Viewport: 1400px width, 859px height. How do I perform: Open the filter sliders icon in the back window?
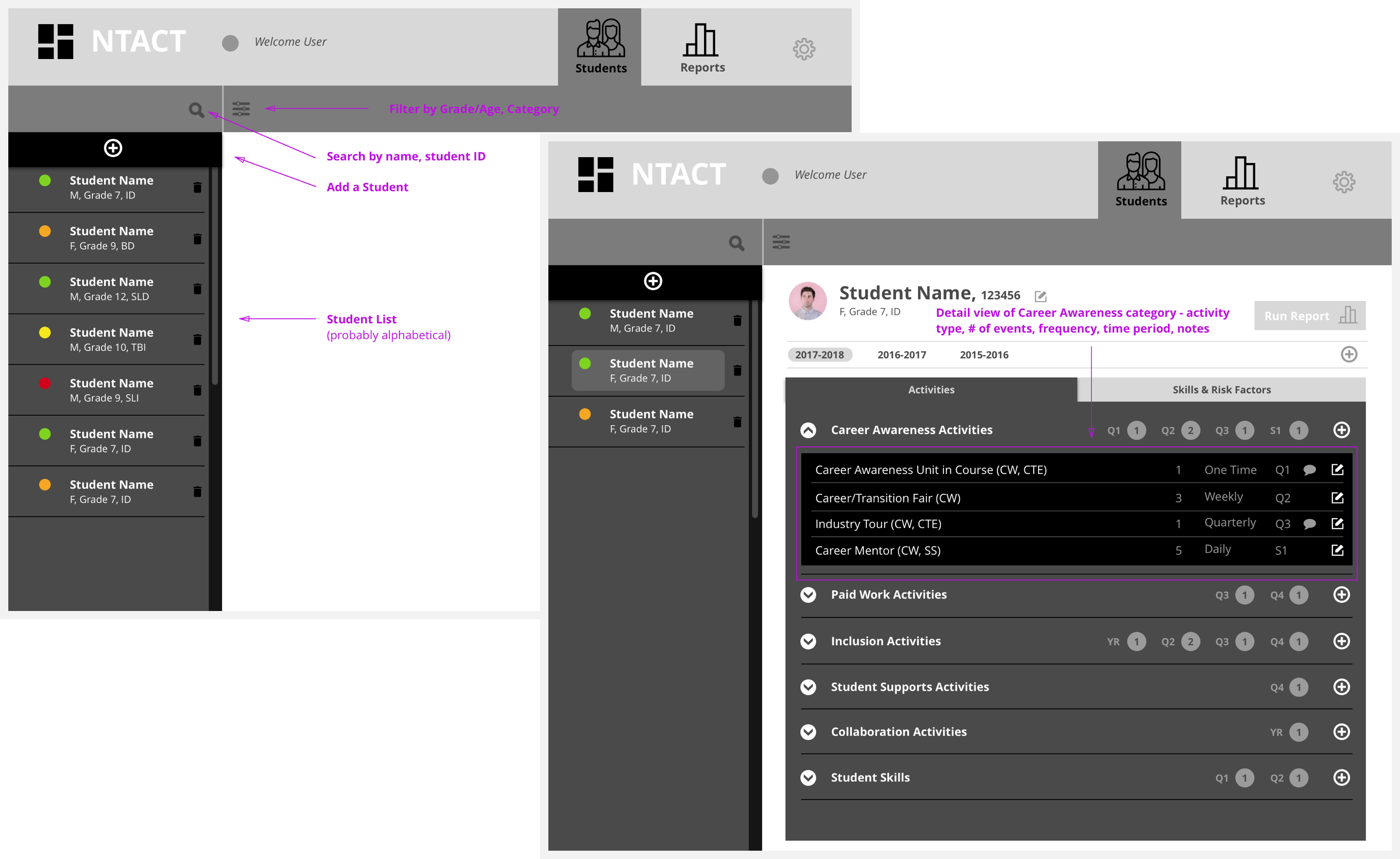point(241,109)
